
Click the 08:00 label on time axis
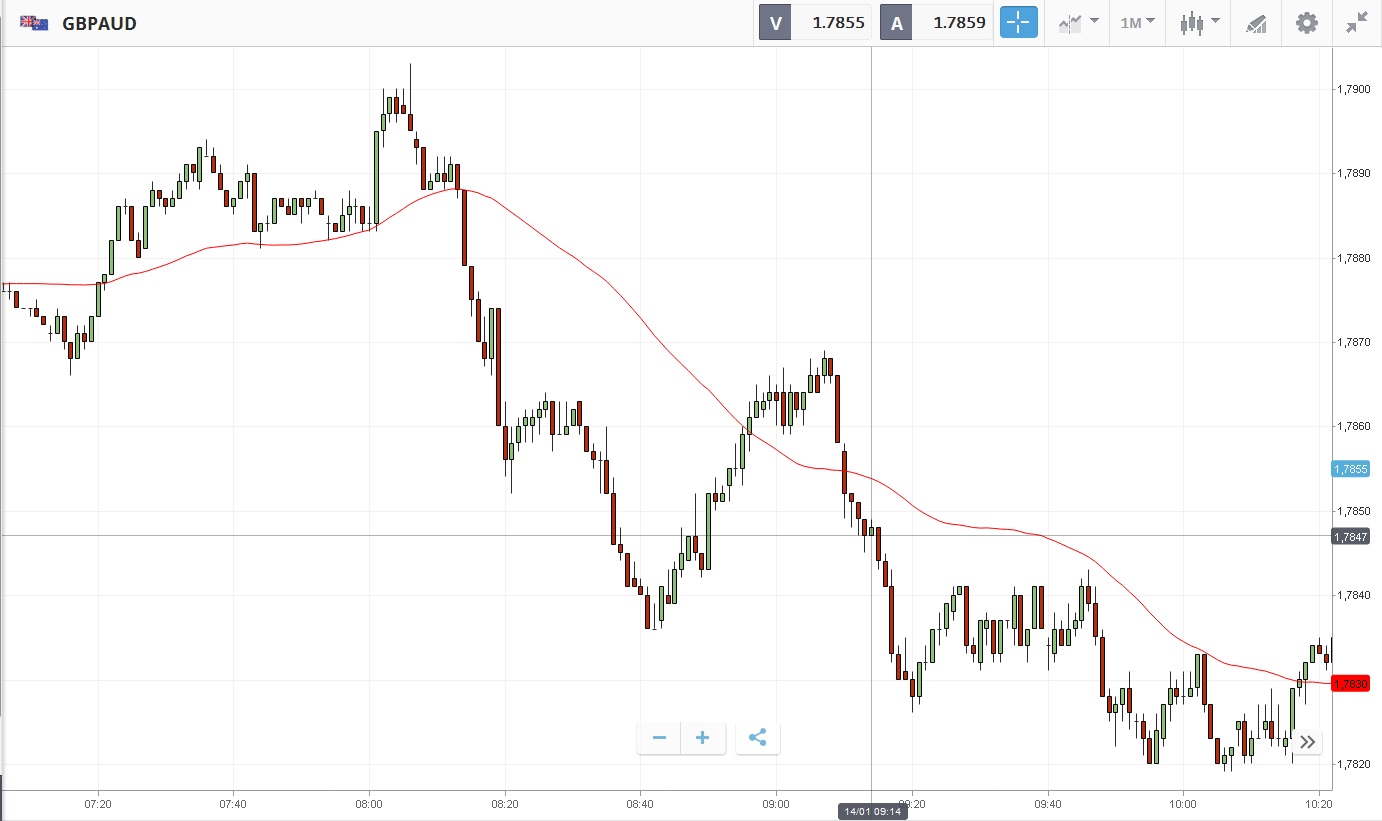369,802
